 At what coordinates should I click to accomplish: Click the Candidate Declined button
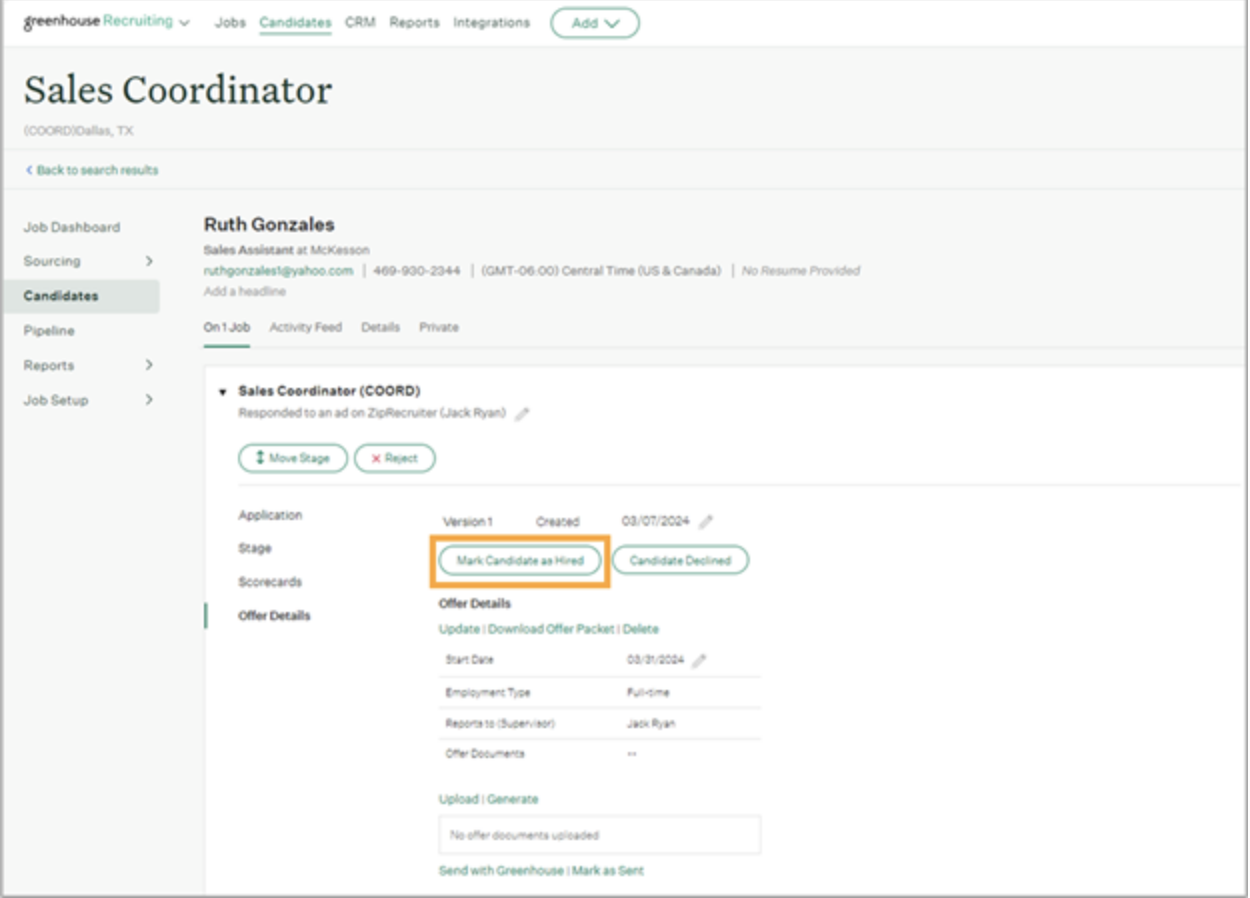point(680,561)
